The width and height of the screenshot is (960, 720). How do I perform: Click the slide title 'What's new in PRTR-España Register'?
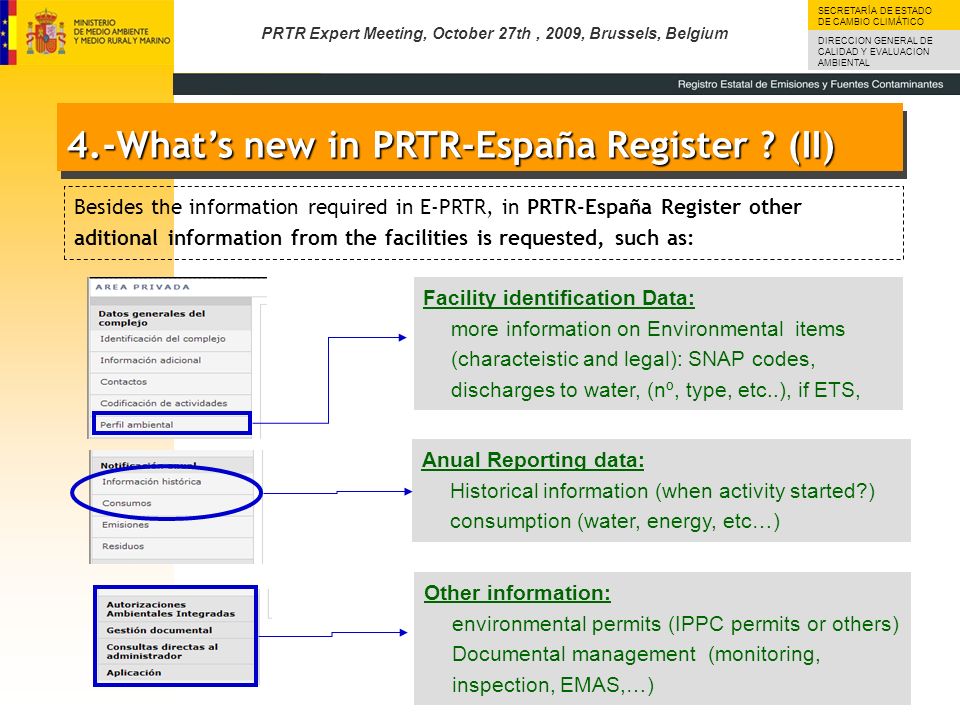451,145
